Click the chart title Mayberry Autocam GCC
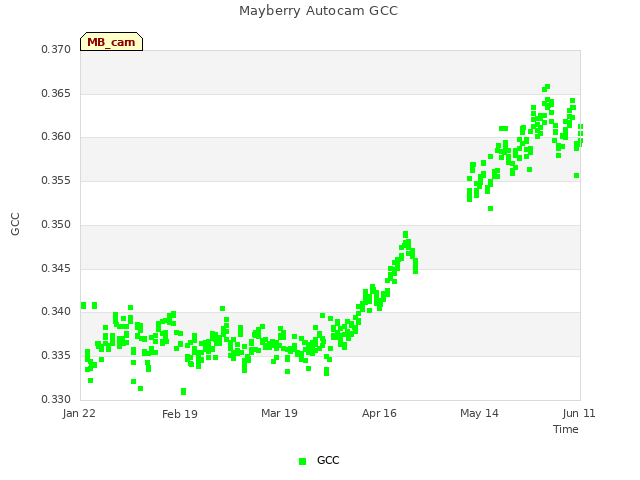Screen dimensions: 640x480 [x=318, y=11]
